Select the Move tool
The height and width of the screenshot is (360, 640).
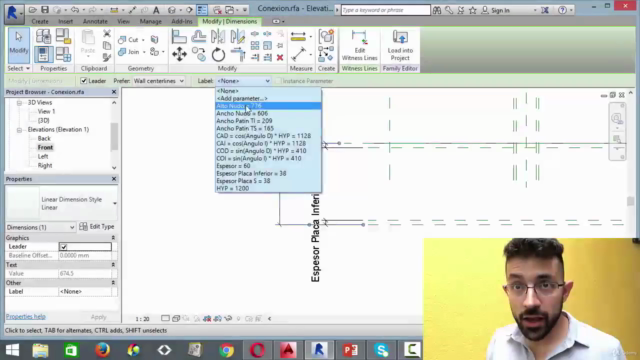click(179, 54)
